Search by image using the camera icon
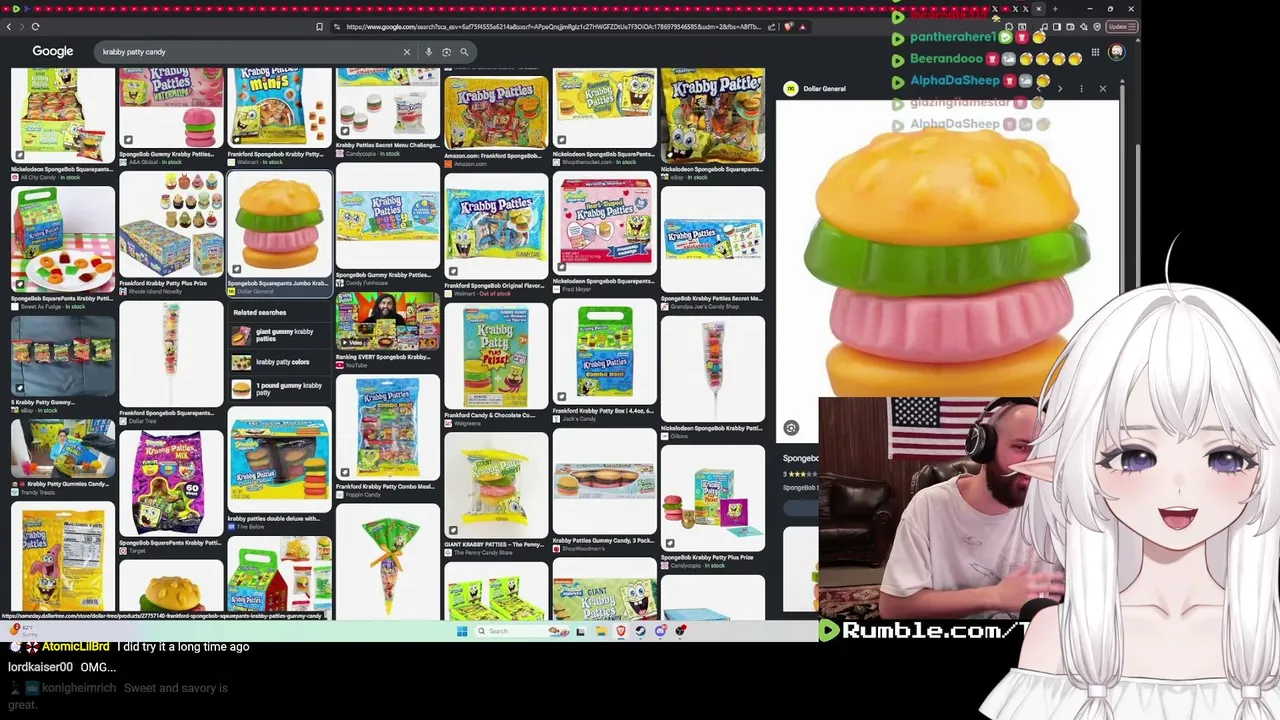The height and width of the screenshot is (720, 1280). (x=446, y=52)
